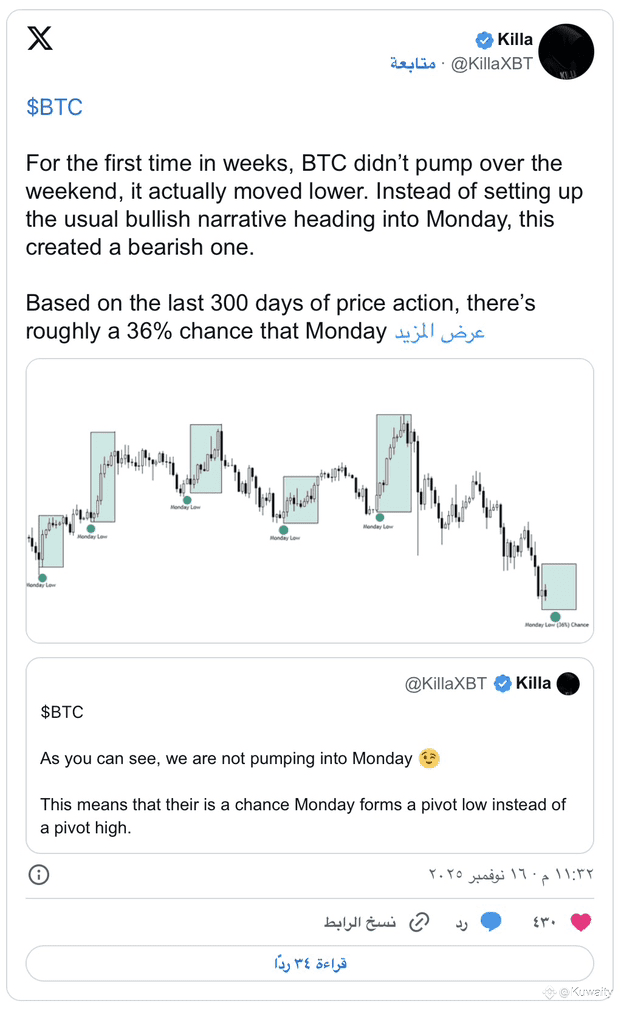621x1009 pixels.
Task: Click the Killa display name in the header
Action: click(515, 40)
